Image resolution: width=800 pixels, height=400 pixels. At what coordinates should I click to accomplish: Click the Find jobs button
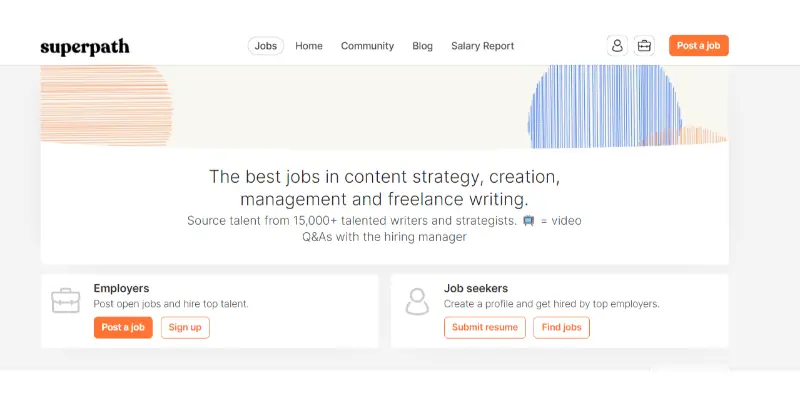562,328
